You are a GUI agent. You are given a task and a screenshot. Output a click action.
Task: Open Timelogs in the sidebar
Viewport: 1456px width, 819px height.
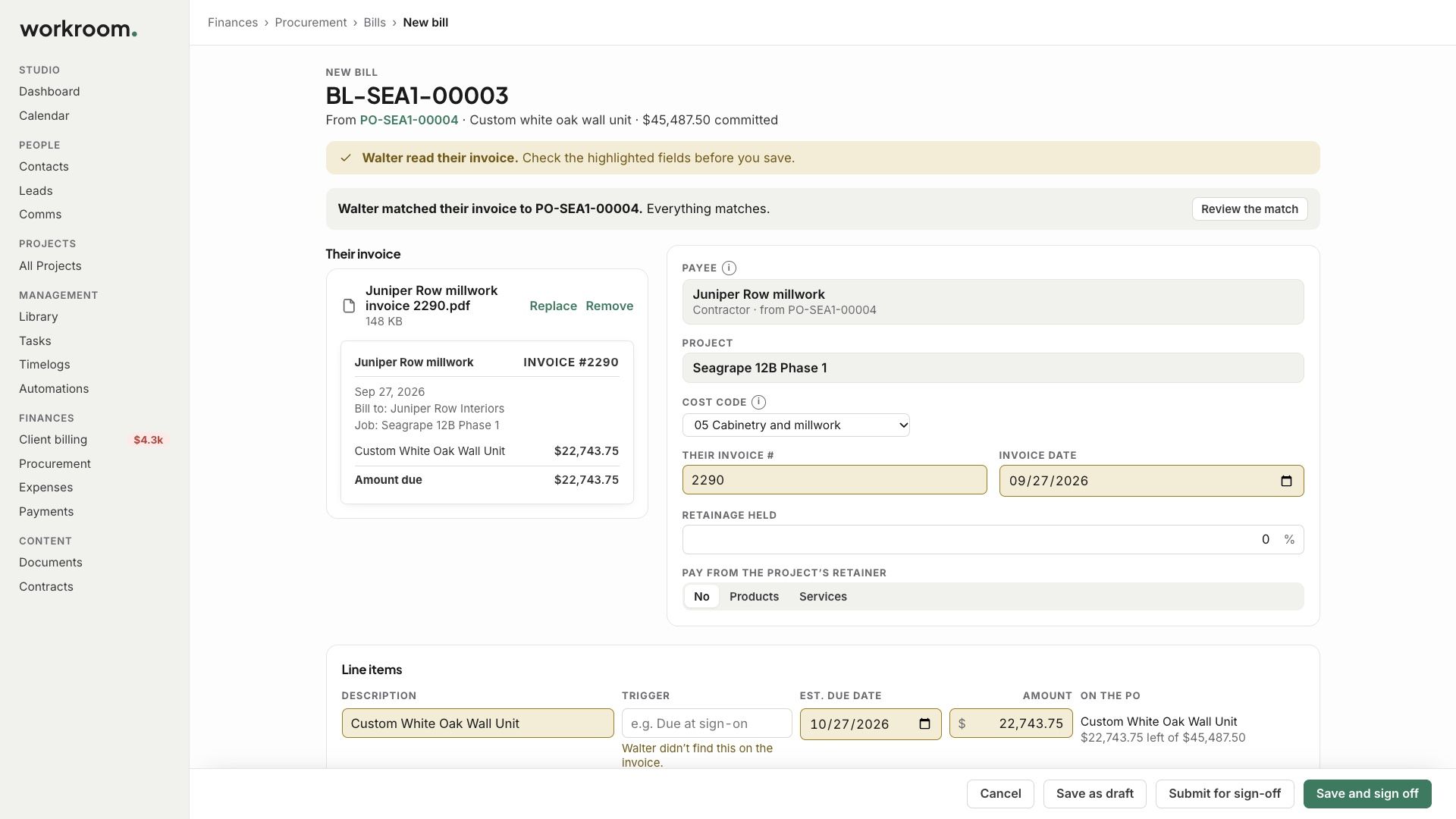pyautogui.click(x=44, y=364)
